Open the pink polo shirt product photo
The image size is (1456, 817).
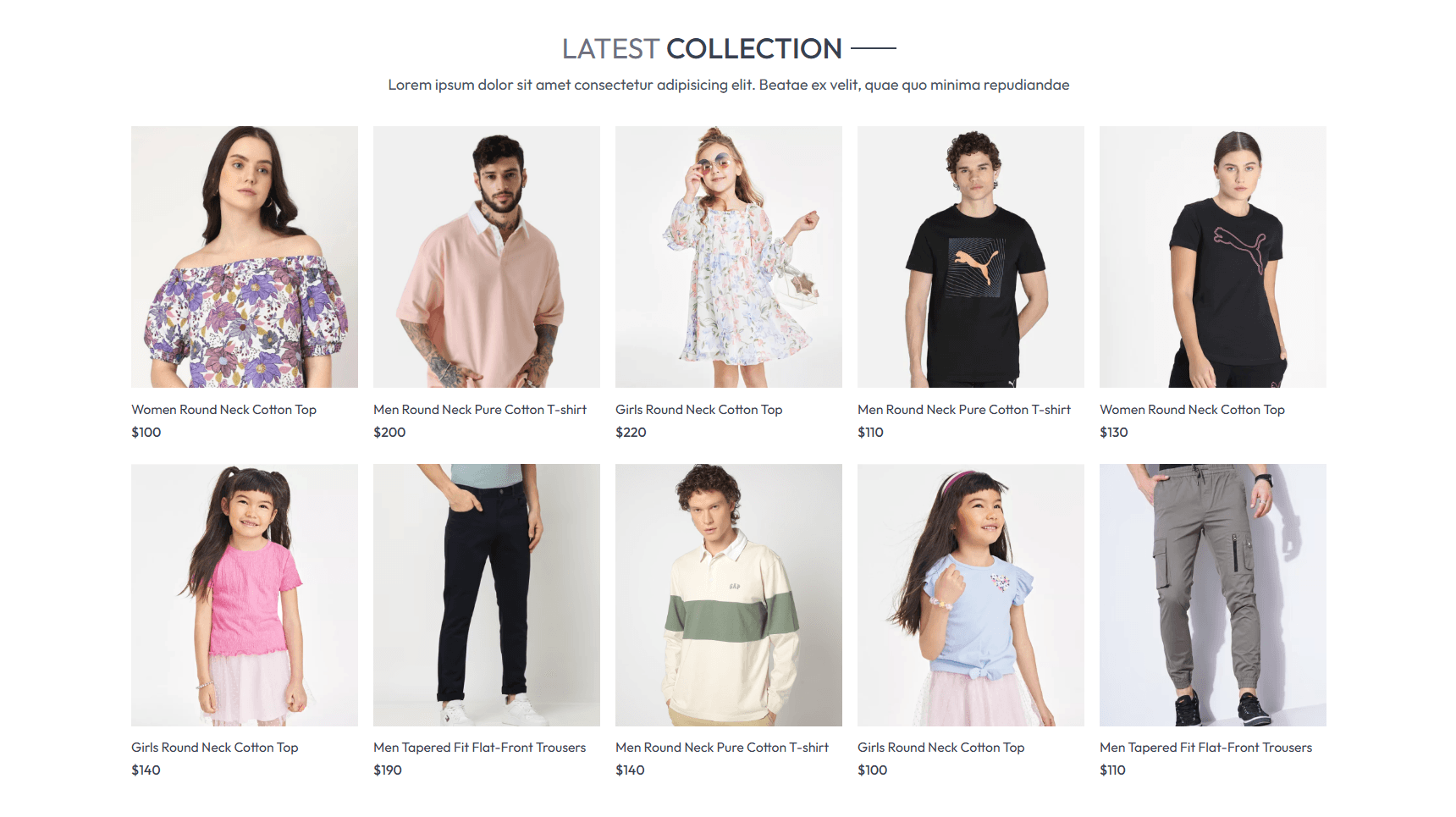tap(487, 257)
